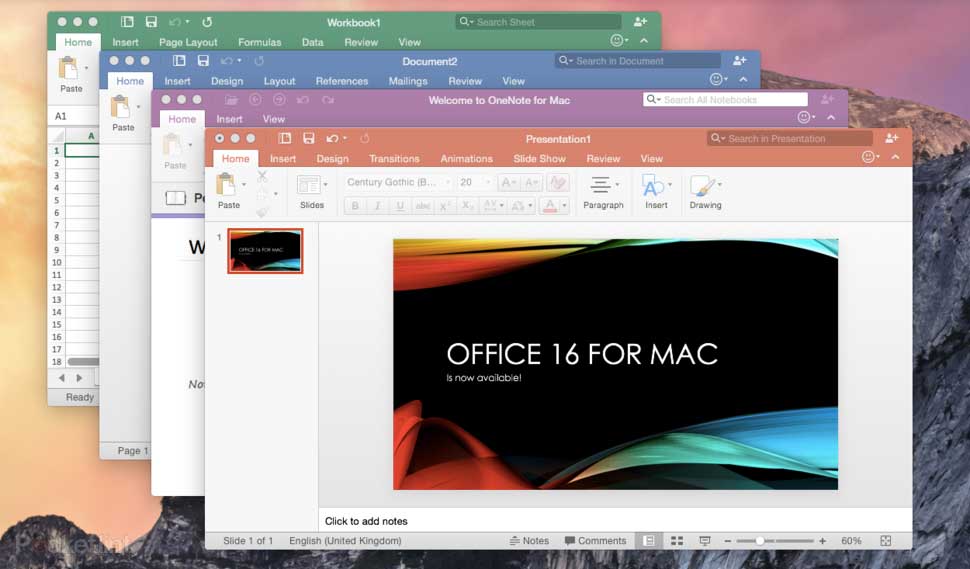Open the Word Mailings tab
The image size is (970, 569).
pos(408,81)
